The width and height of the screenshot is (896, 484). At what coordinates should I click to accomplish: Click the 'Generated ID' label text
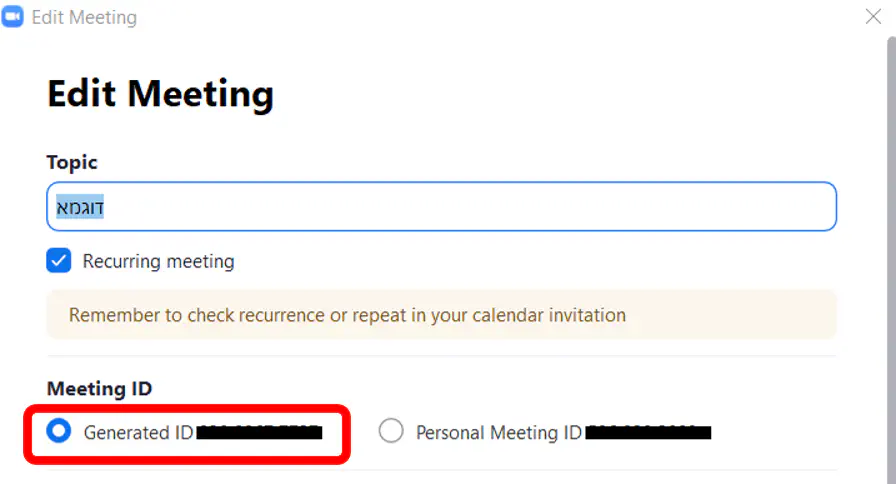[139, 432]
